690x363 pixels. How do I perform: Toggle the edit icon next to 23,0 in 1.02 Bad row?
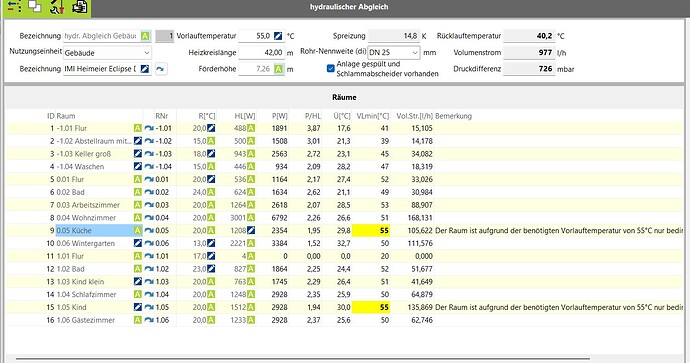coord(211,269)
